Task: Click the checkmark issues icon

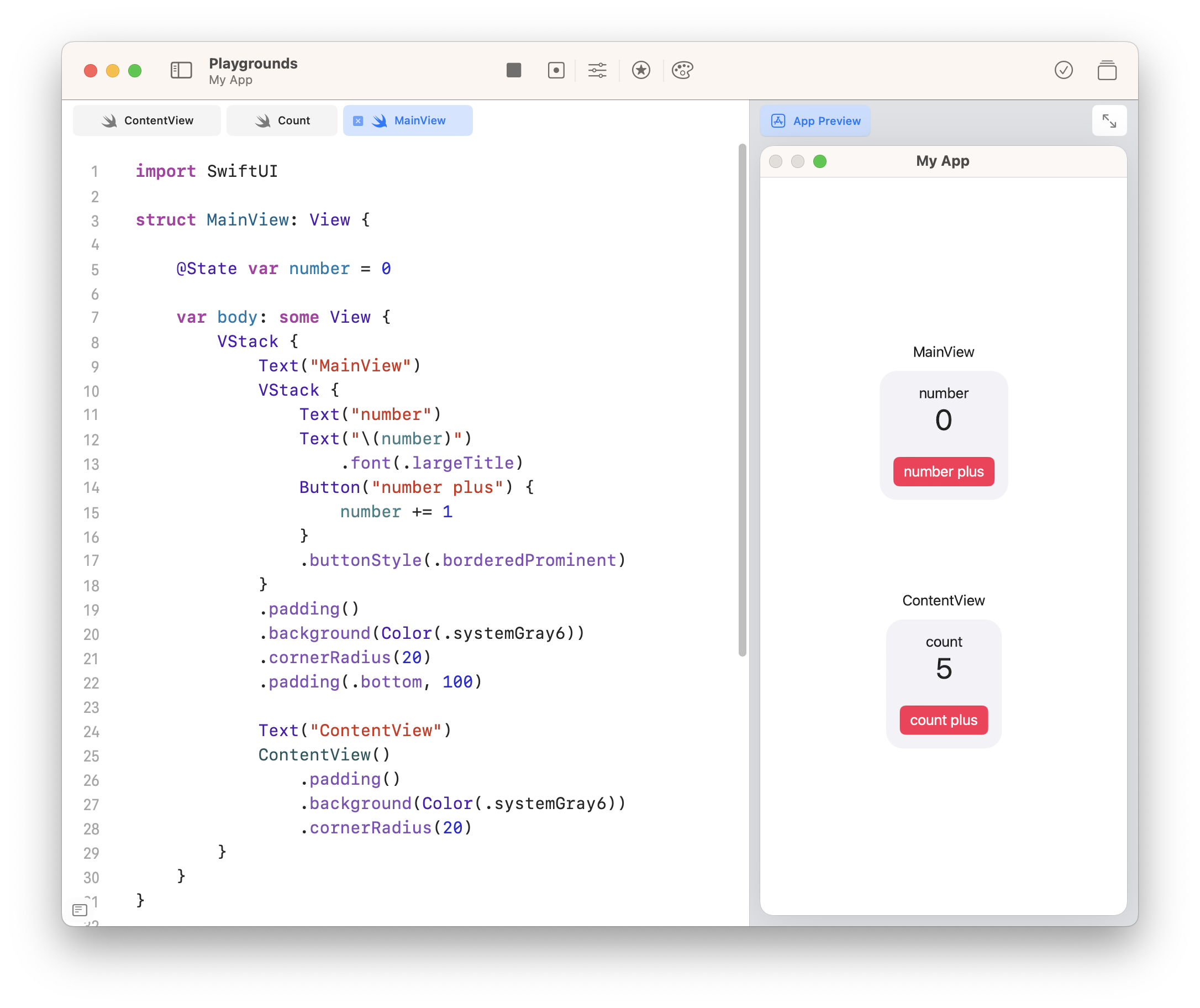Action: tap(1063, 70)
